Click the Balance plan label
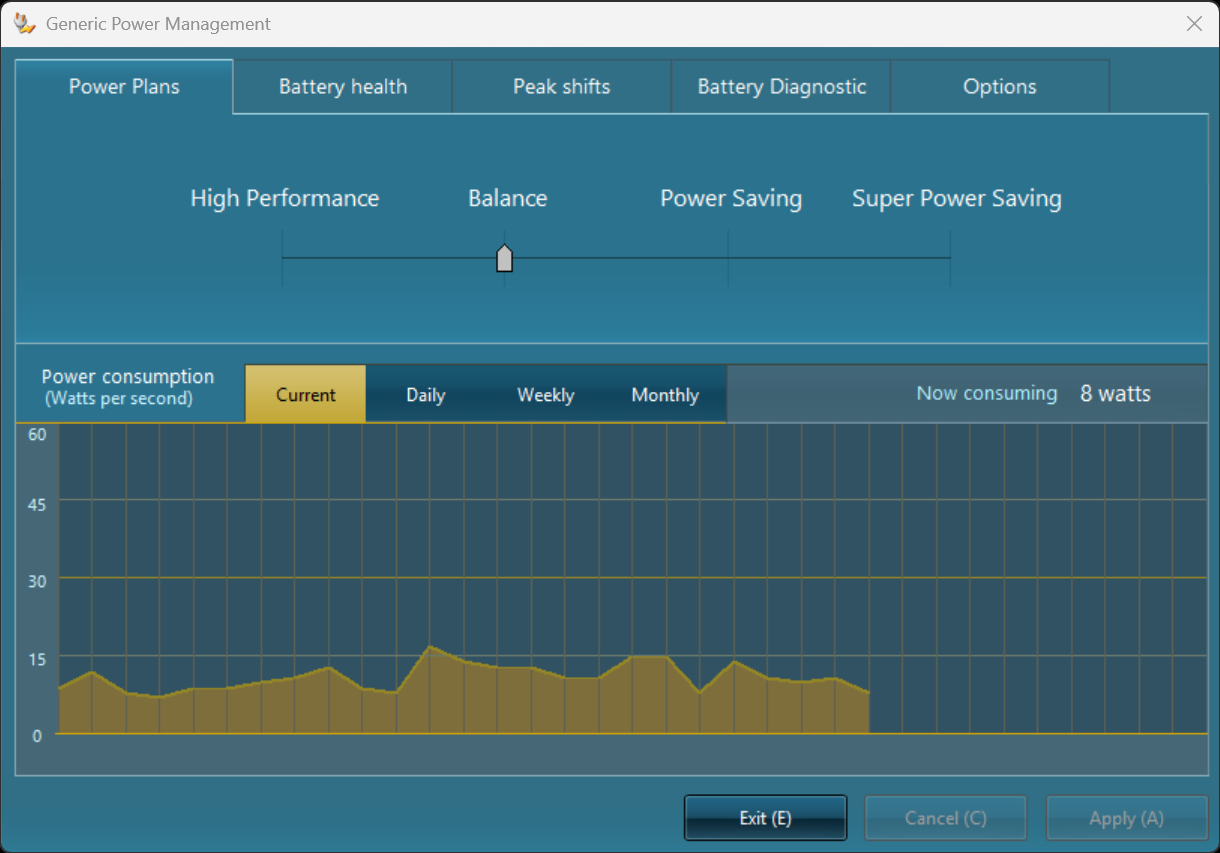1220x853 pixels. (x=508, y=198)
